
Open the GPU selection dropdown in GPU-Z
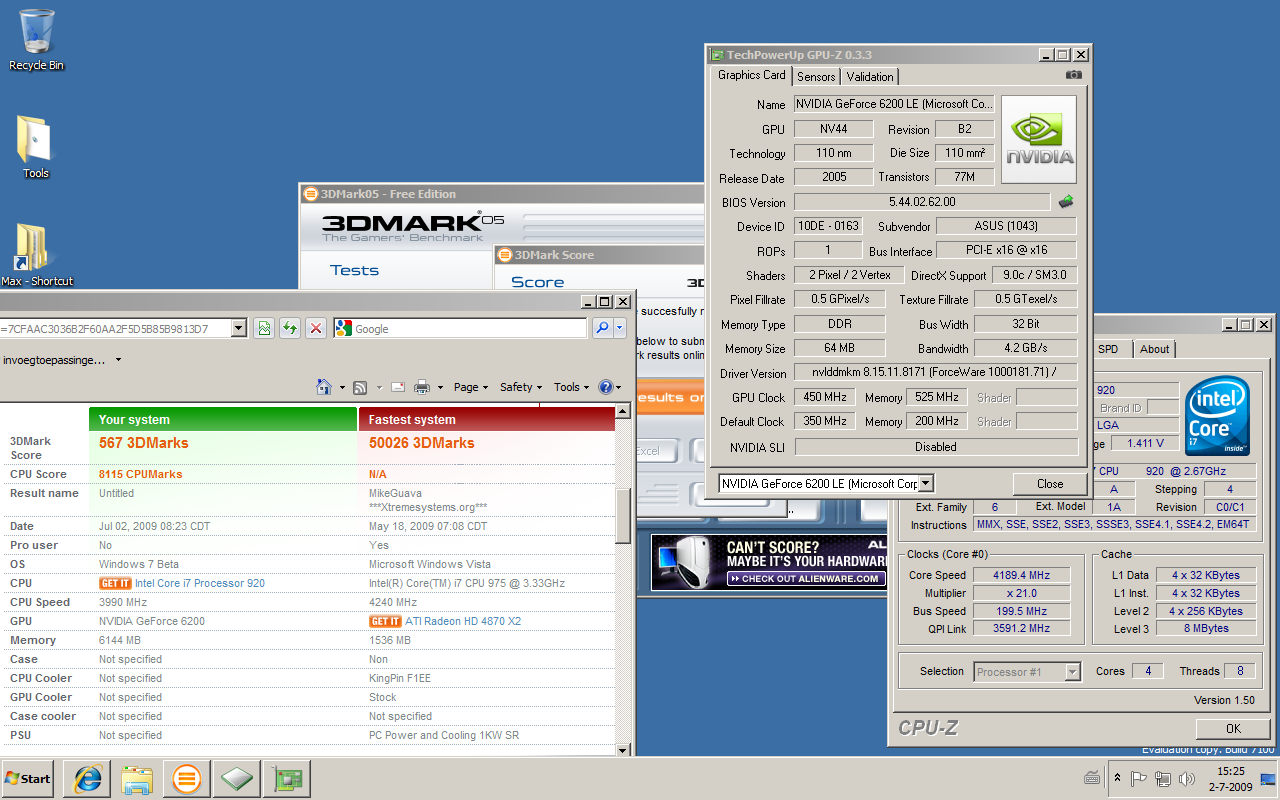click(x=925, y=484)
